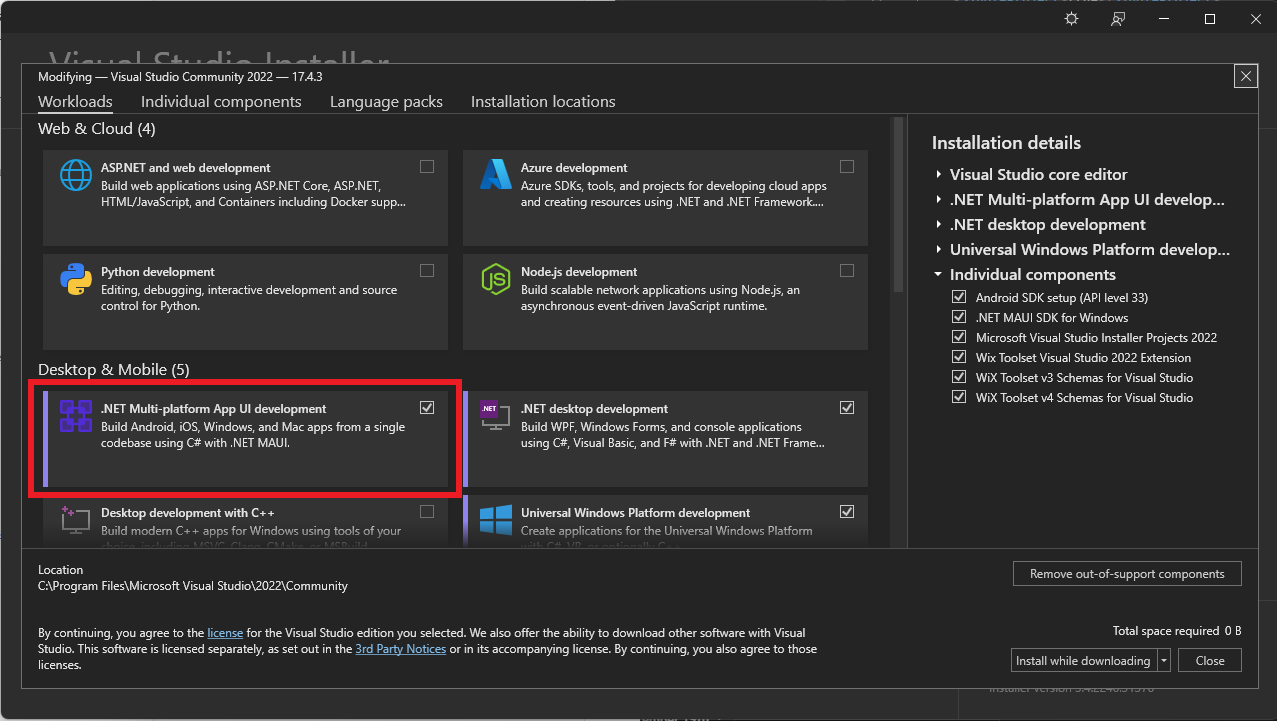Viewport: 1277px width, 721px height.
Task: Expand Visual Studio core editor details
Action: click(x=939, y=174)
